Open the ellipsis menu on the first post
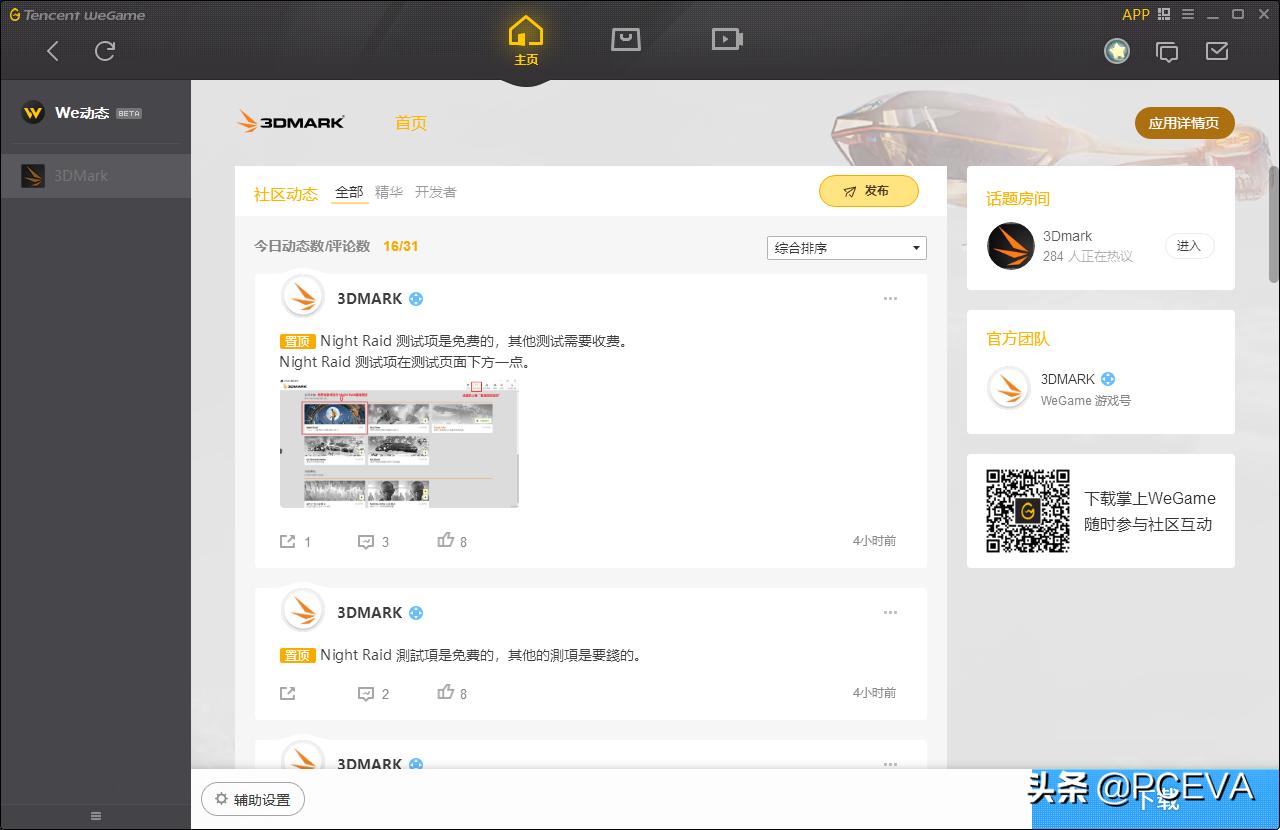Image resolution: width=1280 pixels, height=830 pixels. (890, 298)
